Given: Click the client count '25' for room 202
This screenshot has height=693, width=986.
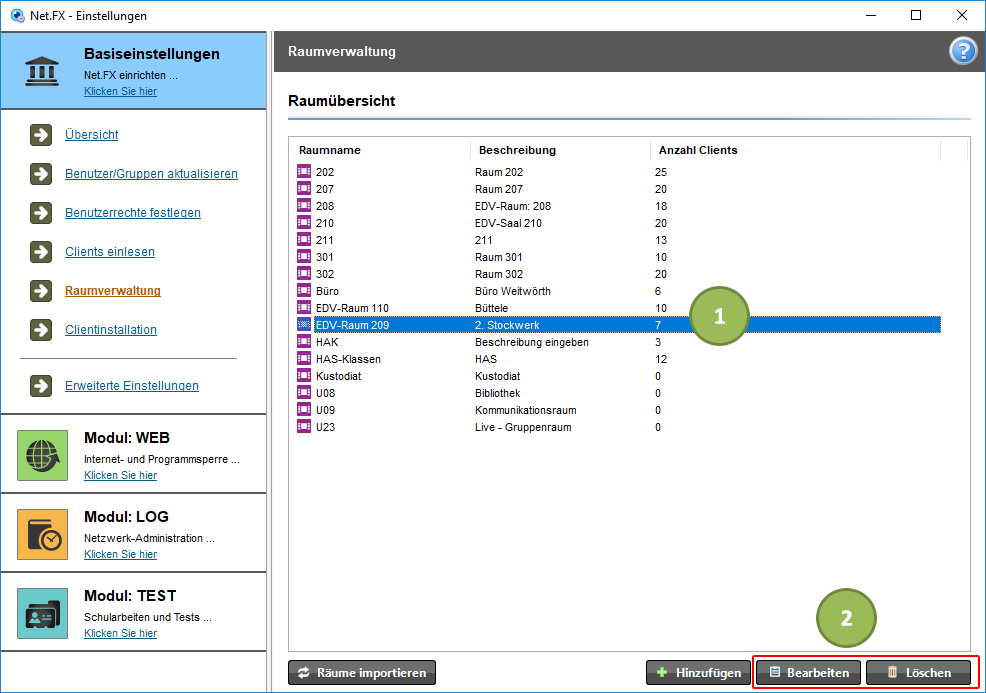Looking at the screenshot, I should coord(661,172).
